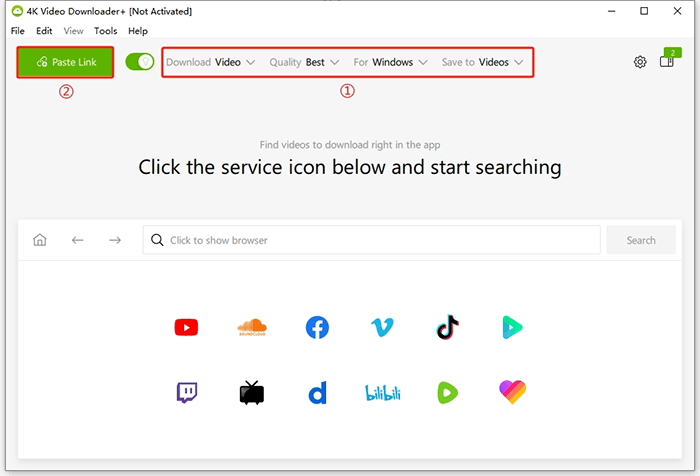Viewport: 700px width, 476px height.
Task: Open the Edit menu
Action: pos(44,31)
